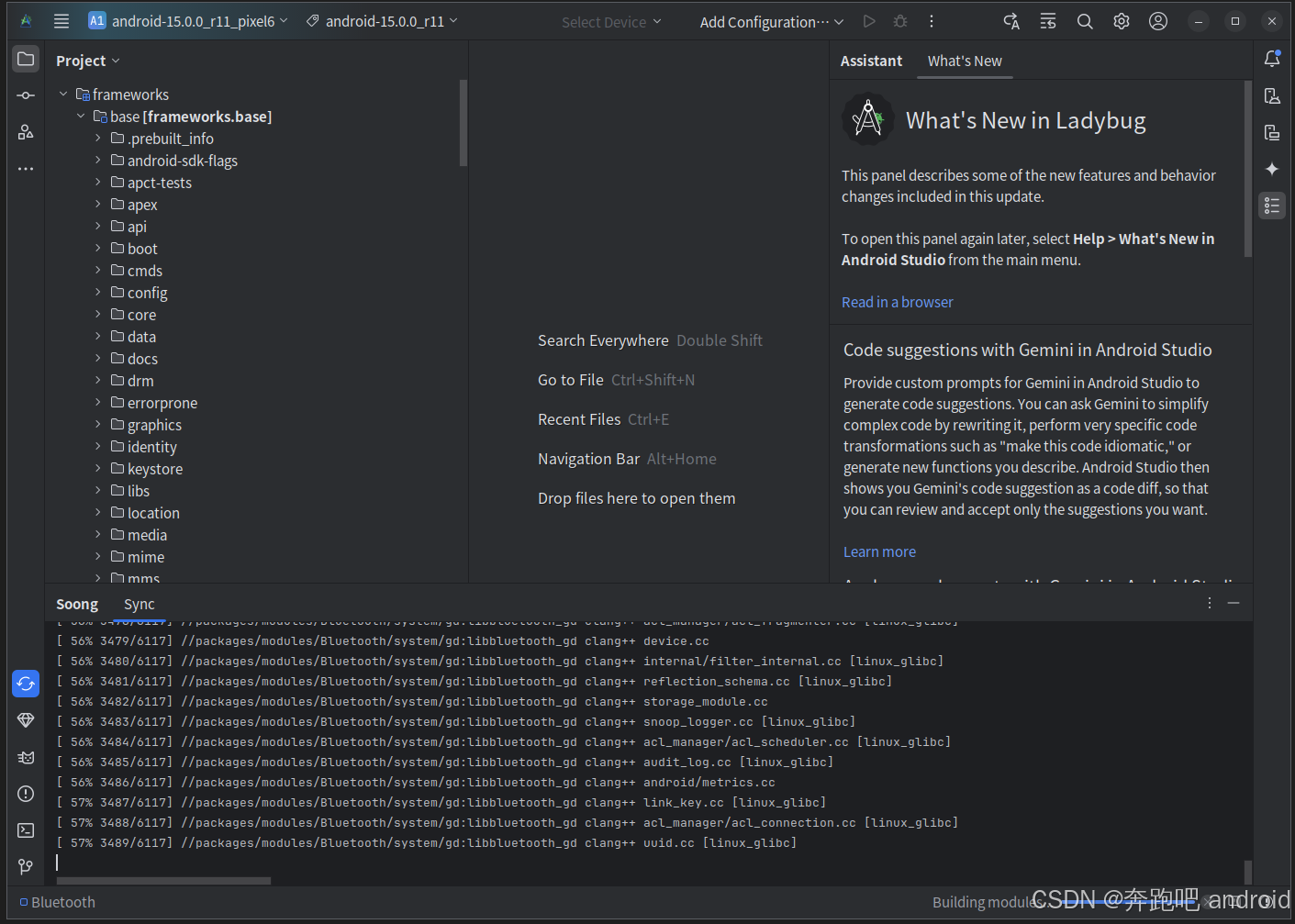Image resolution: width=1295 pixels, height=924 pixels.
Task: Show more tool windows in the left sidebar
Action: pyautogui.click(x=26, y=169)
